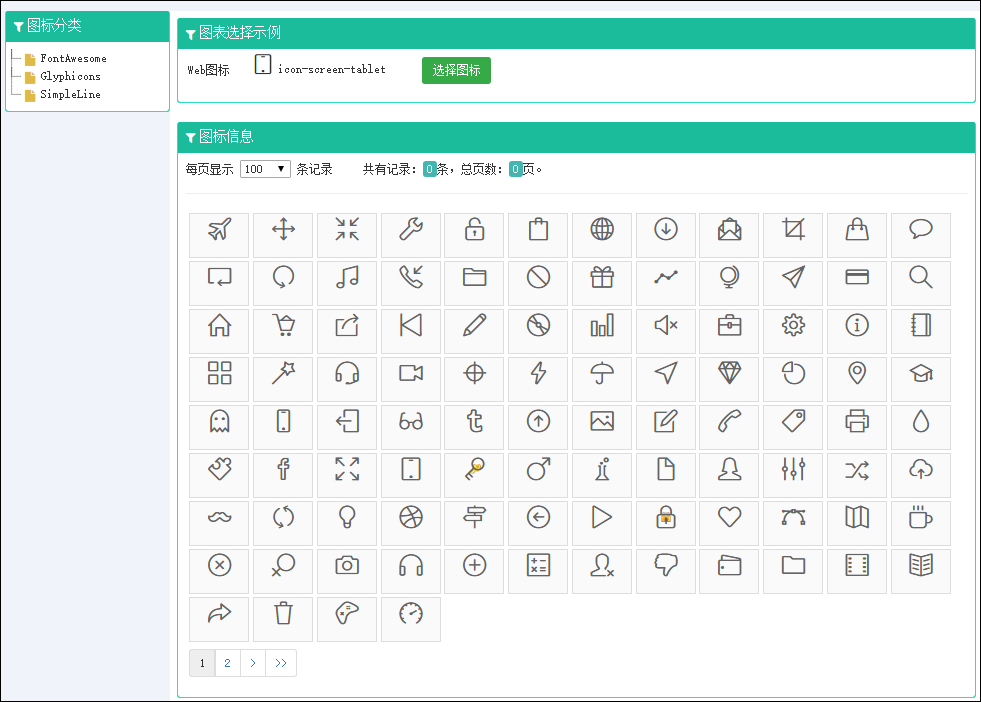Open the FontAwesome category
This screenshot has height=702, width=981.
[x=73, y=58]
